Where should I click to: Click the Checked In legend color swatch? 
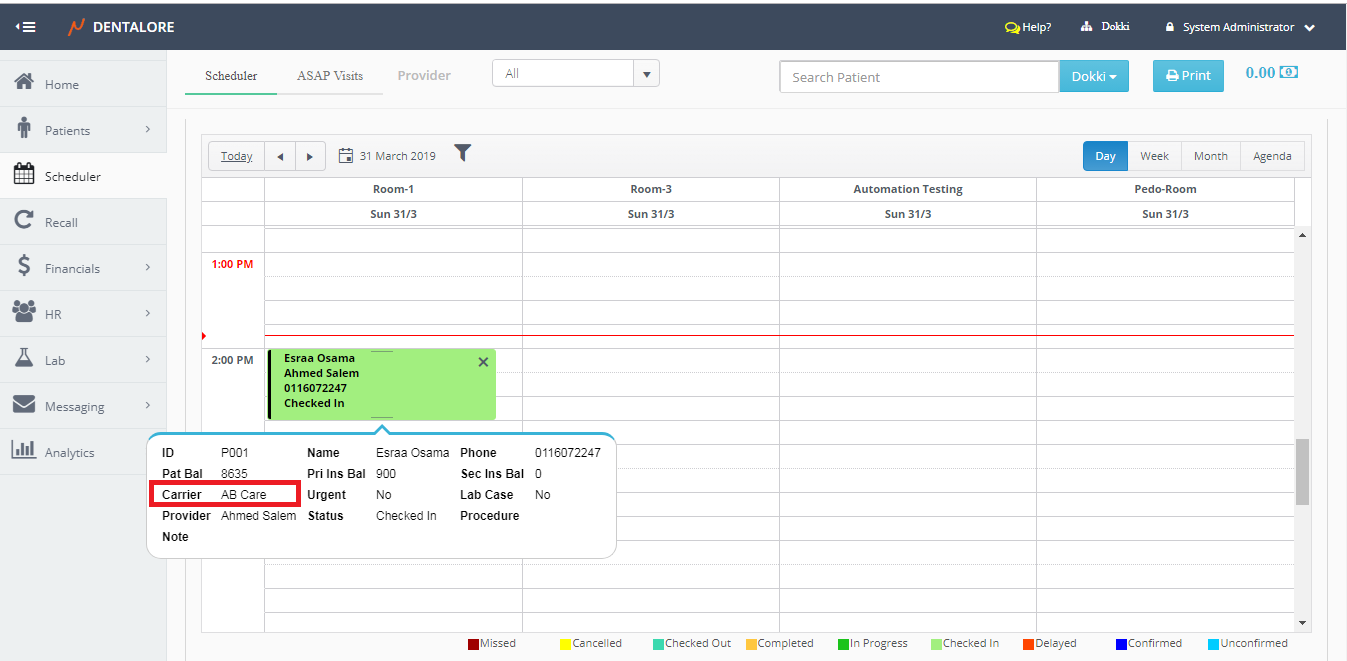[x=936, y=644]
